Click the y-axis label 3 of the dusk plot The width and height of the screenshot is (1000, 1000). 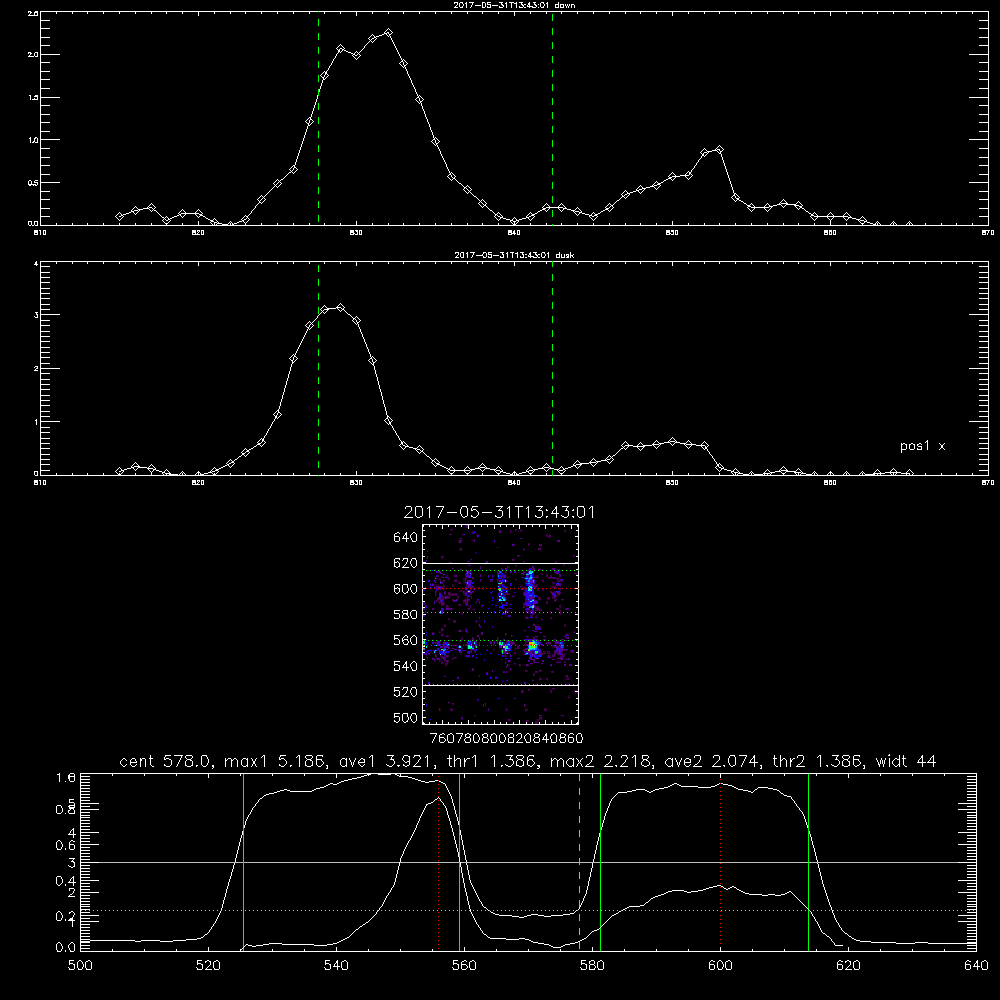coord(36,315)
